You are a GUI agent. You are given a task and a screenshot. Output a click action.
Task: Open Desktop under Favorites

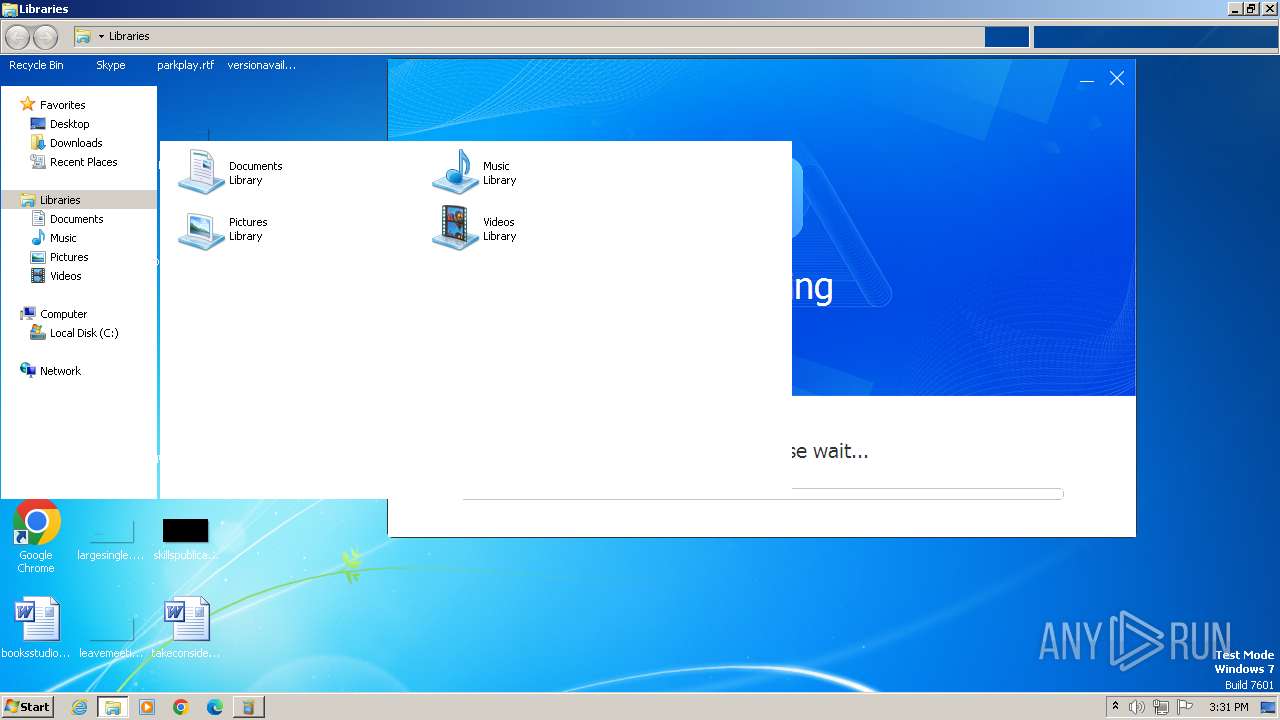[x=69, y=124]
